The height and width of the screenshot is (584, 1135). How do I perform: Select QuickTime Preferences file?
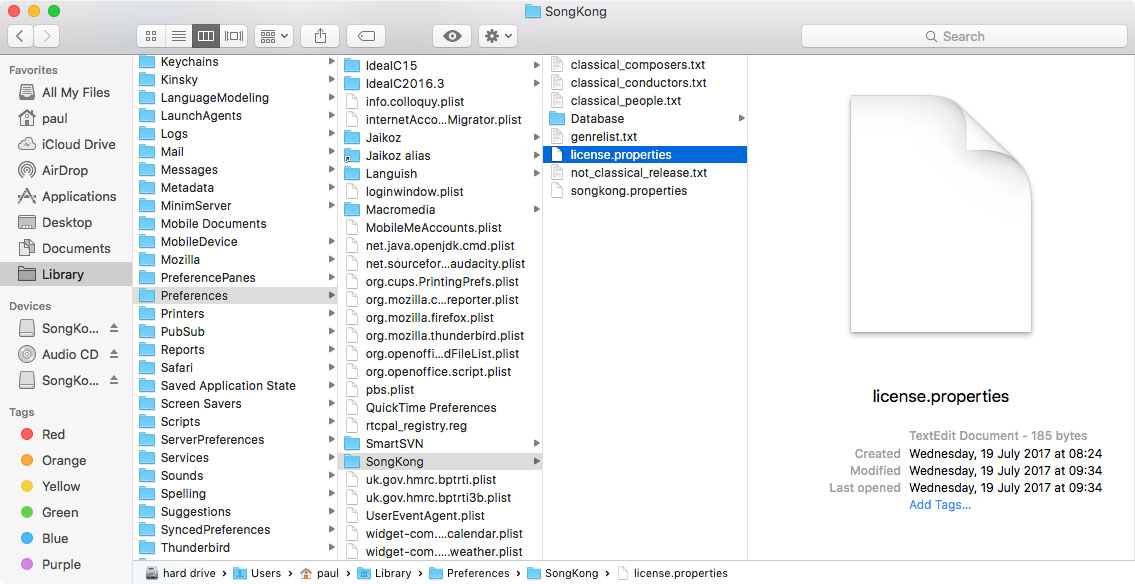pos(440,407)
